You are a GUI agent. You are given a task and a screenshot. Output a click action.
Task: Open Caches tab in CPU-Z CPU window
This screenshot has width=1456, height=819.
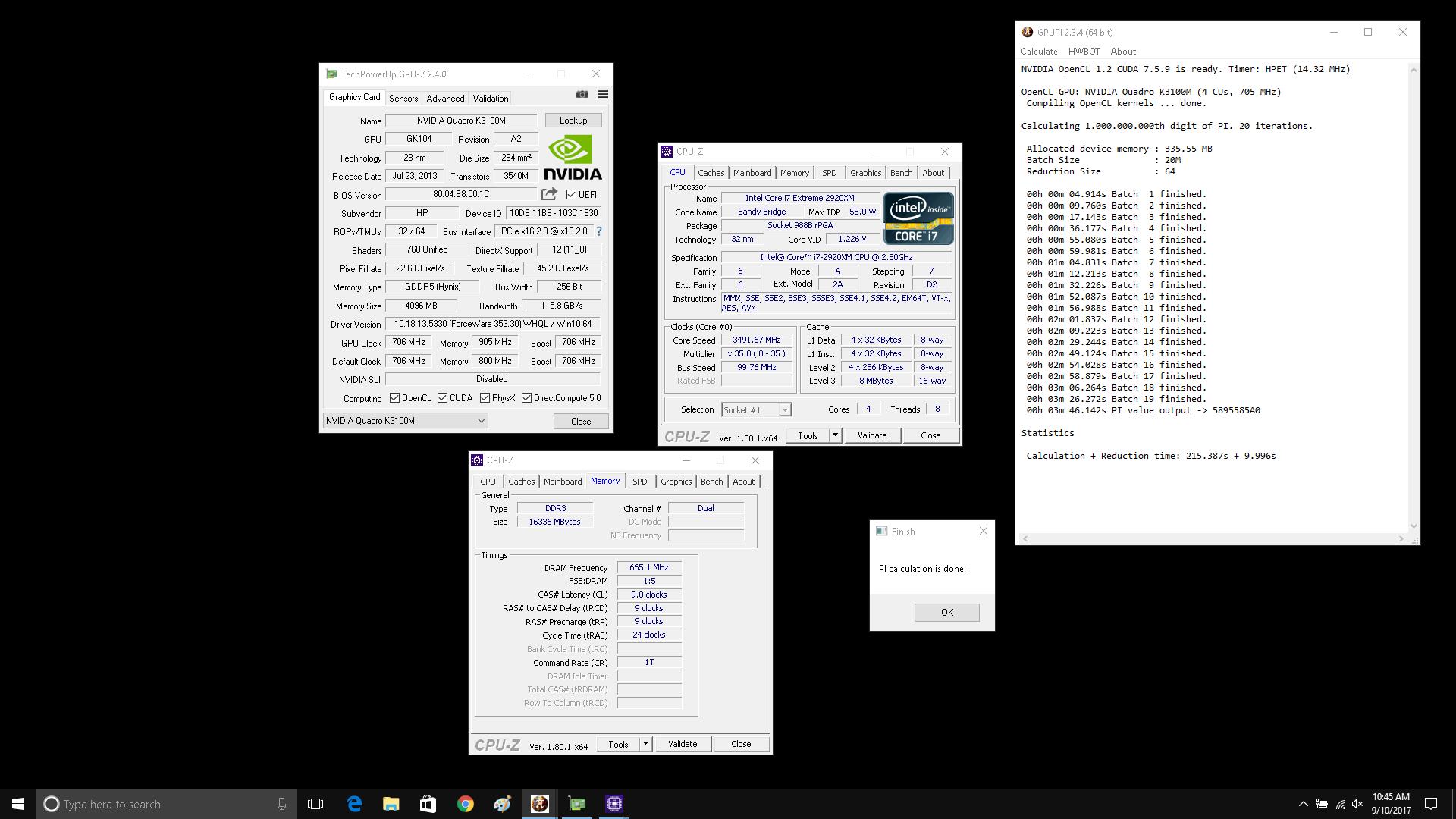711,173
